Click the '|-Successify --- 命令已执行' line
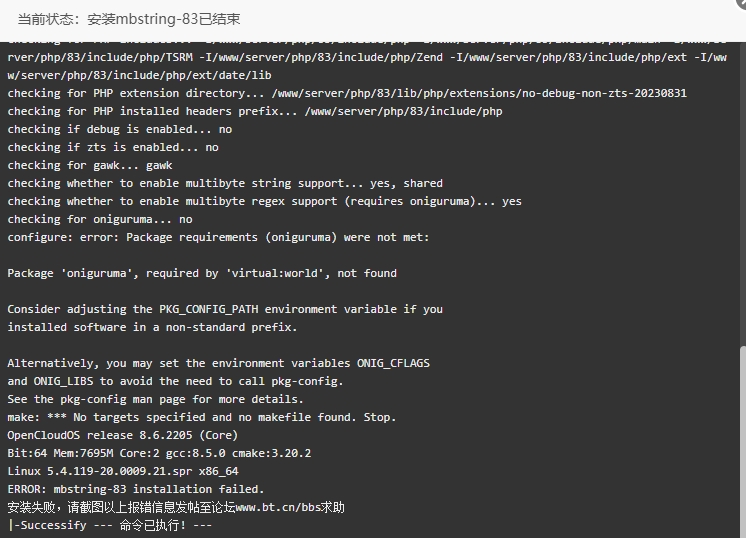Image resolution: width=746 pixels, height=538 pixels. (110, 525)
